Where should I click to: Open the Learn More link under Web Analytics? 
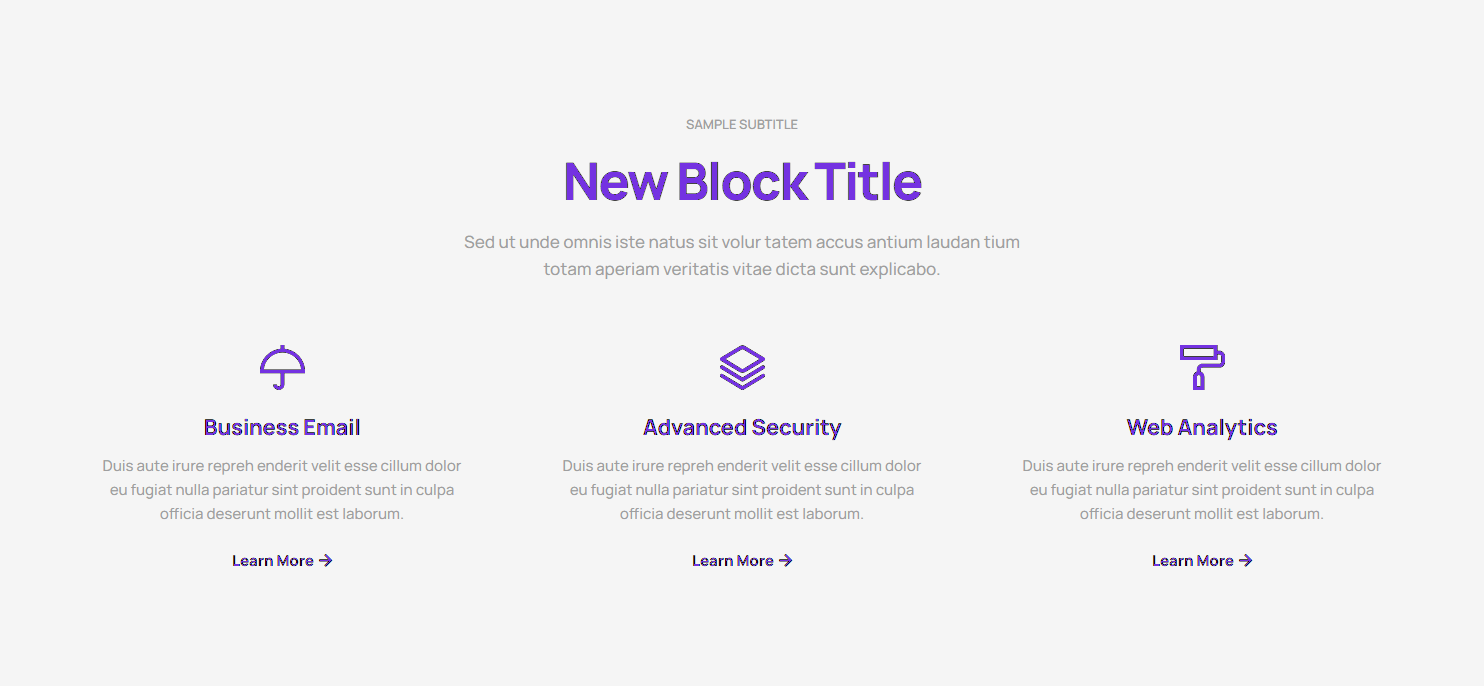[1193, 561]
